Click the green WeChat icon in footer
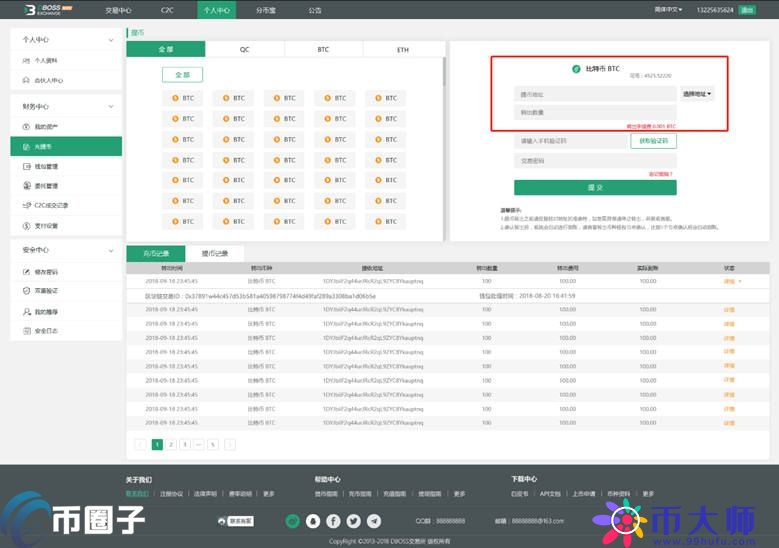This screenshot has width=779, height=548. 293,521
